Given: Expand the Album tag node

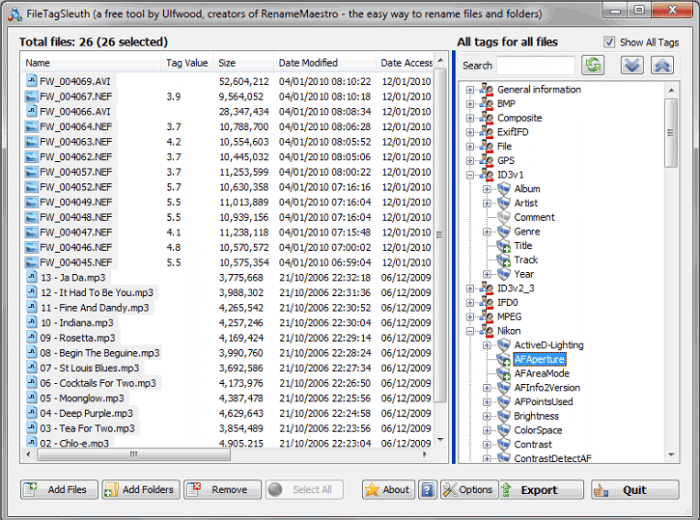Looking at the screenshot, I should pos(487,189).
